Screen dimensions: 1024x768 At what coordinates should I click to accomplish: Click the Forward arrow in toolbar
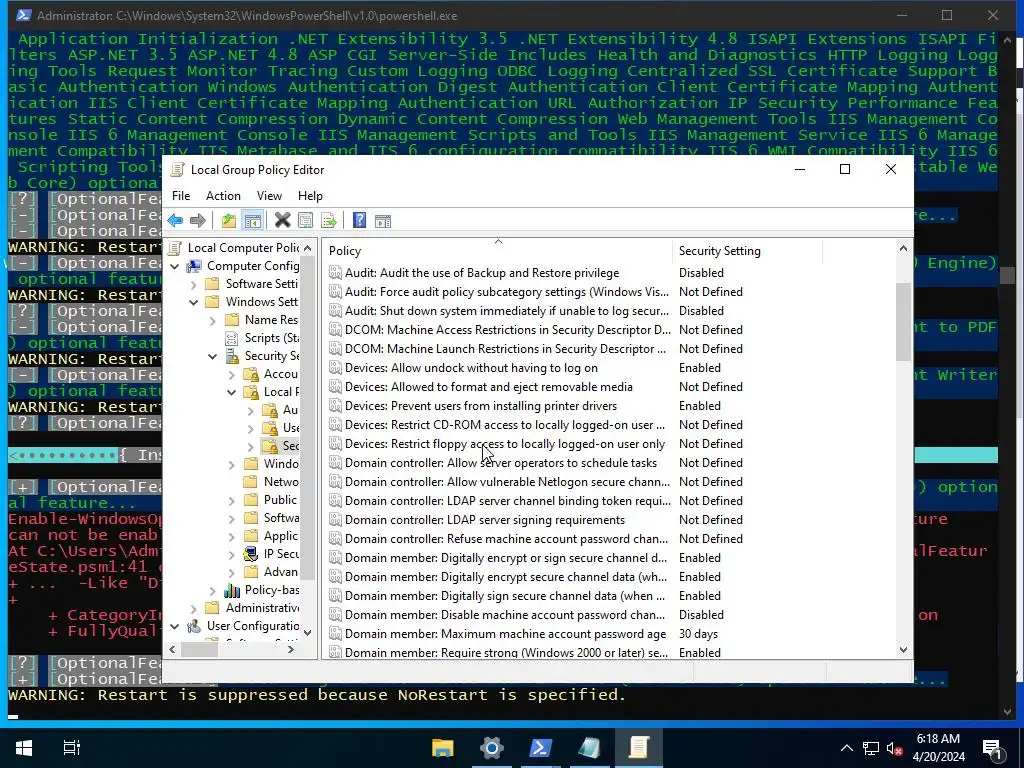pyautogui.click(x=198, y=221)
